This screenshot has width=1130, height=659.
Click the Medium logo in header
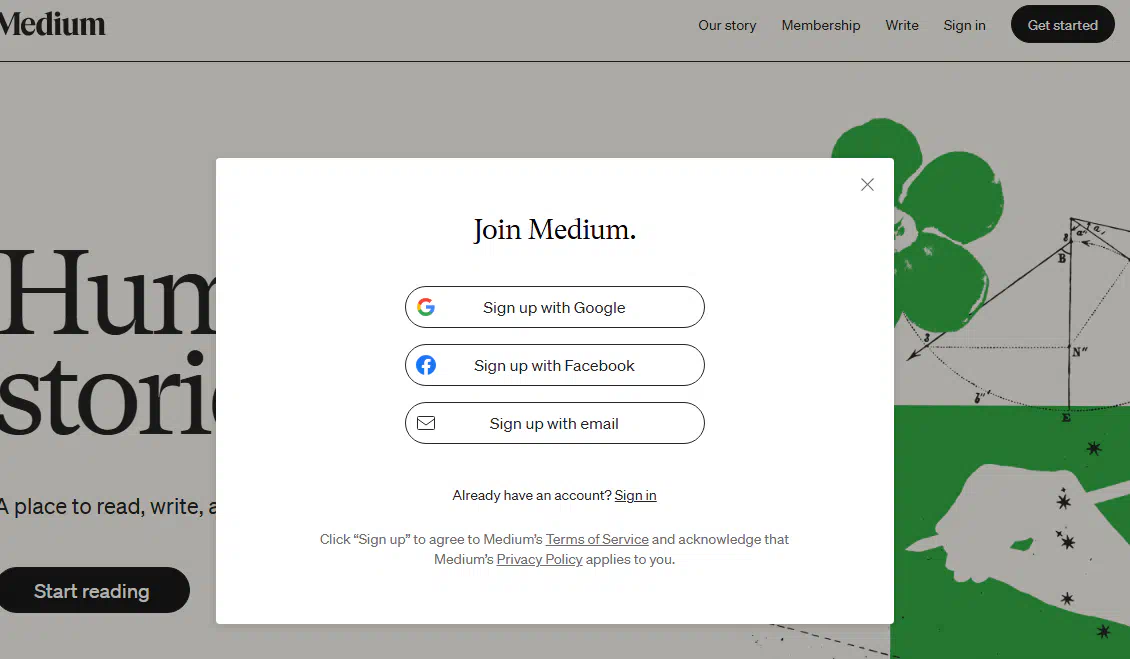click(x=52, y=25)
